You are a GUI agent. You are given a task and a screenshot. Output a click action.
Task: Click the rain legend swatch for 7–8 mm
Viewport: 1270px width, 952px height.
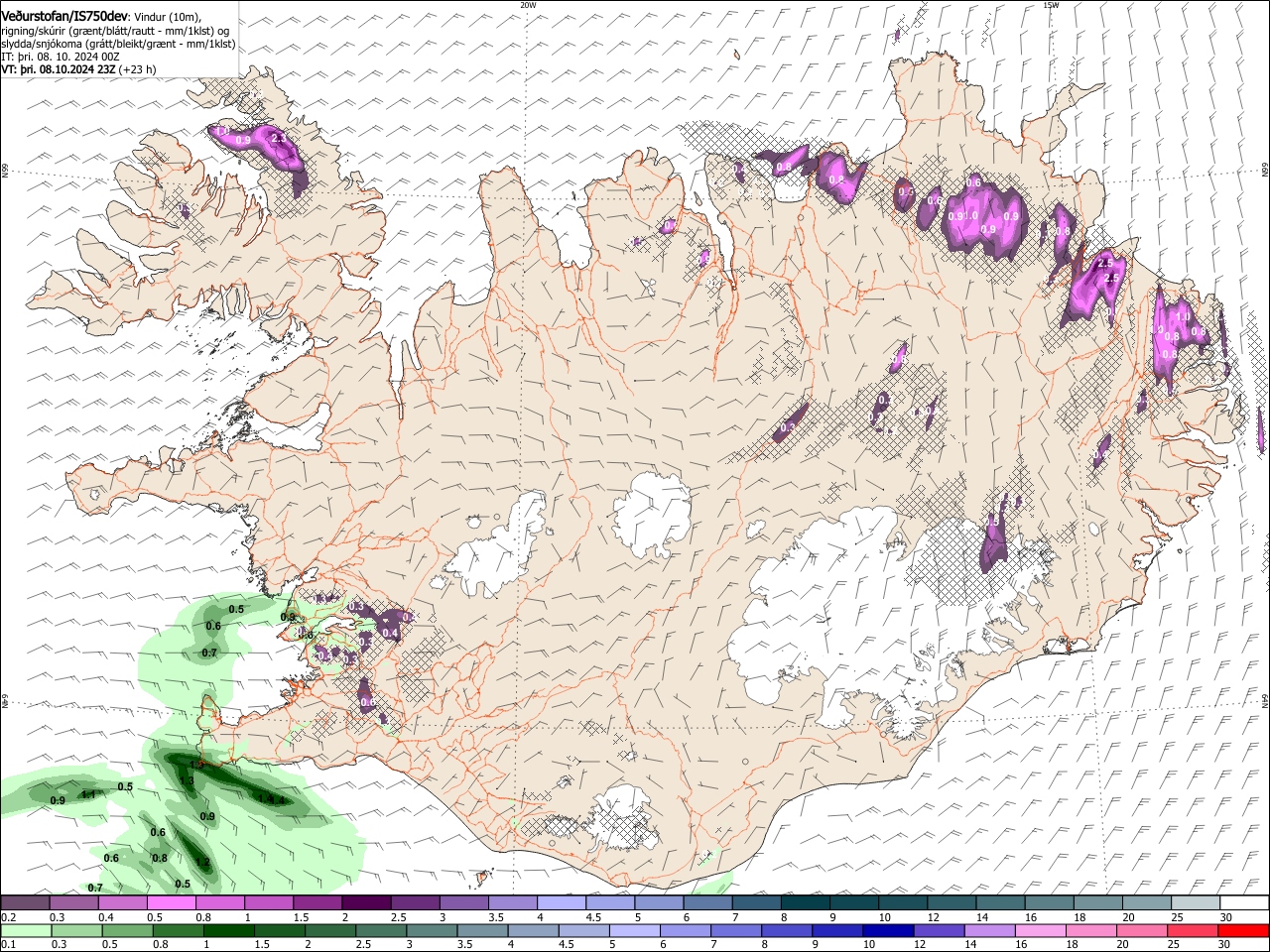click(735, 930)
